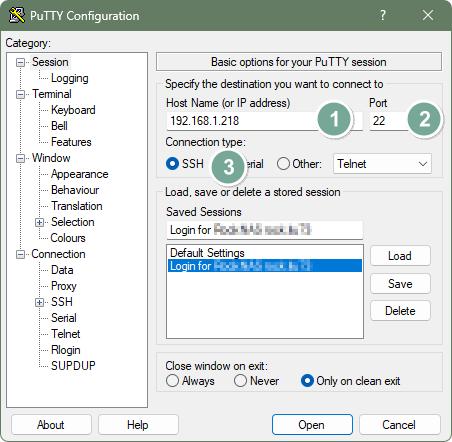Click the Host Name field containing 192.168.1.218
The width and height of the screenshot is (452, 442).
pos(264,121)
